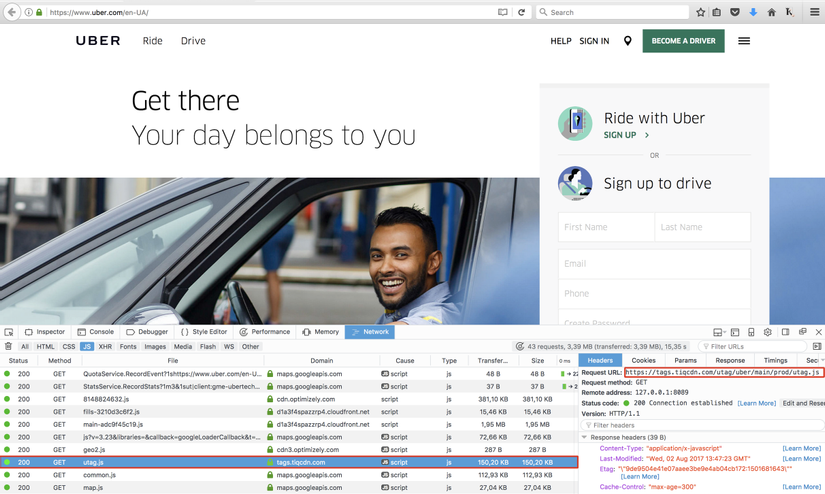Toggle responsive design mode icon
The width and height of the screenshot is (825, 494).
(751, 332)
